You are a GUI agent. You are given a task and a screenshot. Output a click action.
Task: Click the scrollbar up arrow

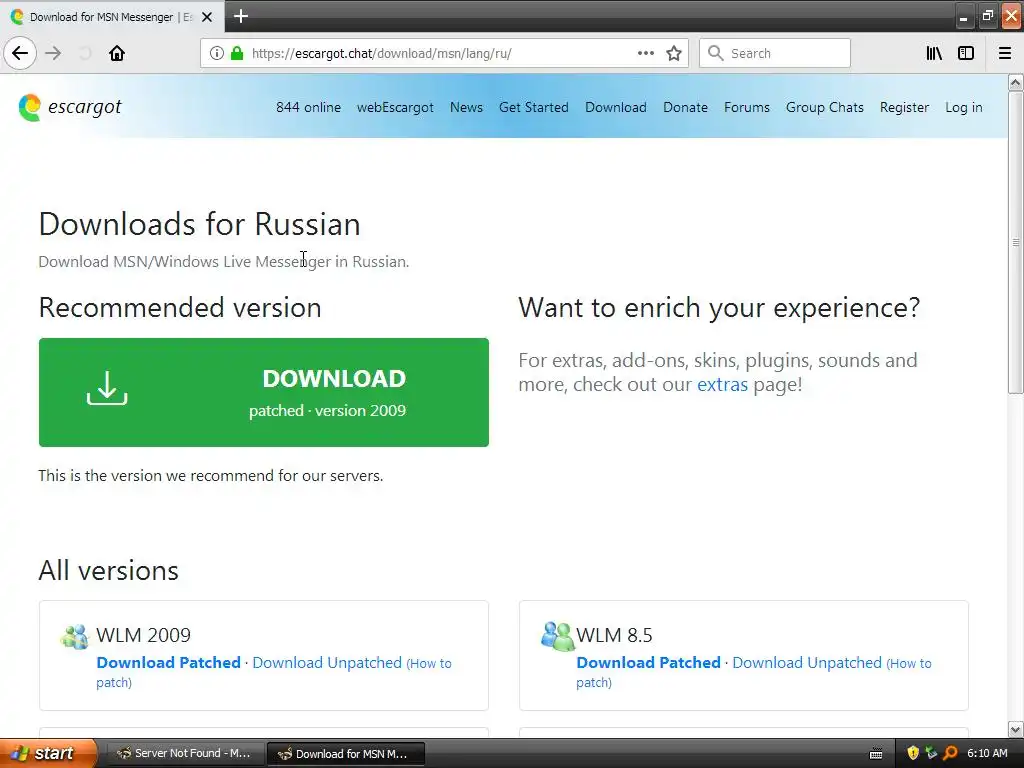(x=1016, y=82)
